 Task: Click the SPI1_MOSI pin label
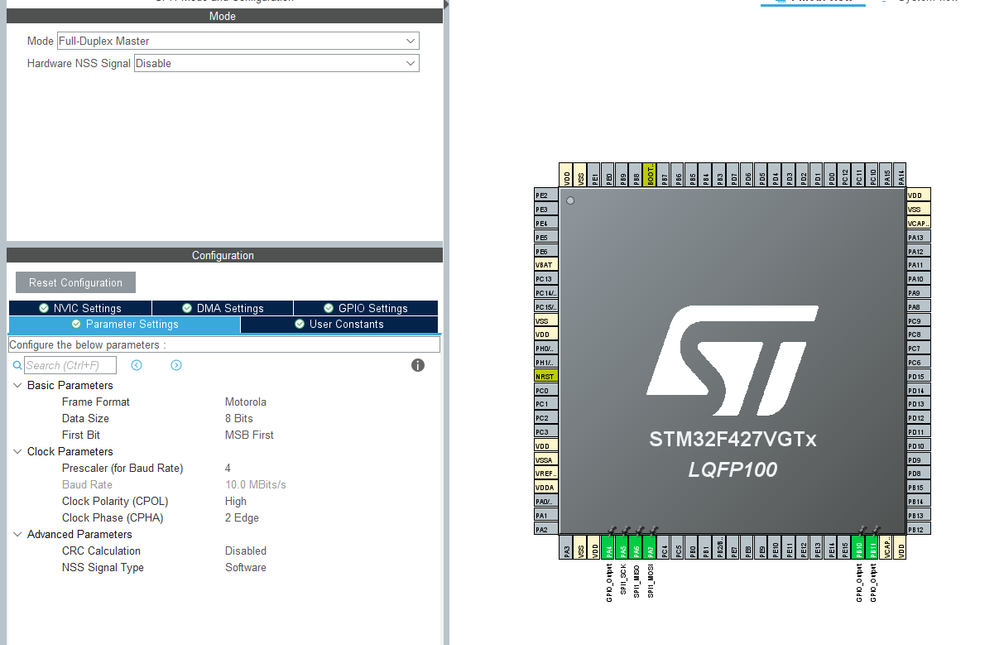[650, 581]
